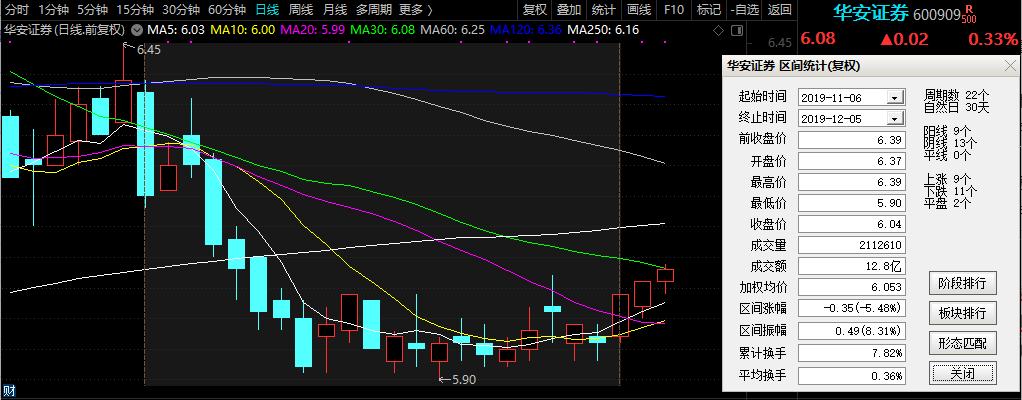The width and height of the screenshot is (1022, 400).
Task: Open the 起始时间 date dropdown arrow
Action: 896,98
